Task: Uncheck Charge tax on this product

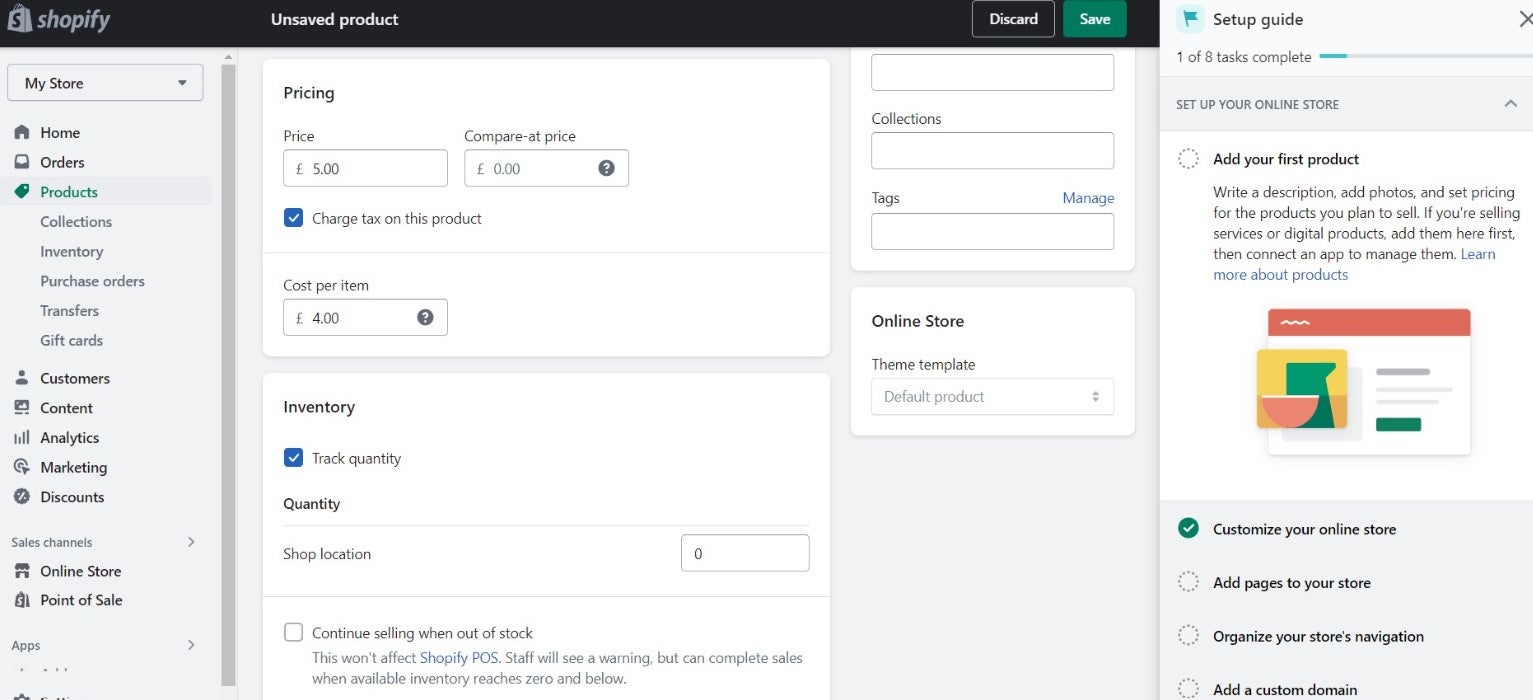Action: pos(293,218)
